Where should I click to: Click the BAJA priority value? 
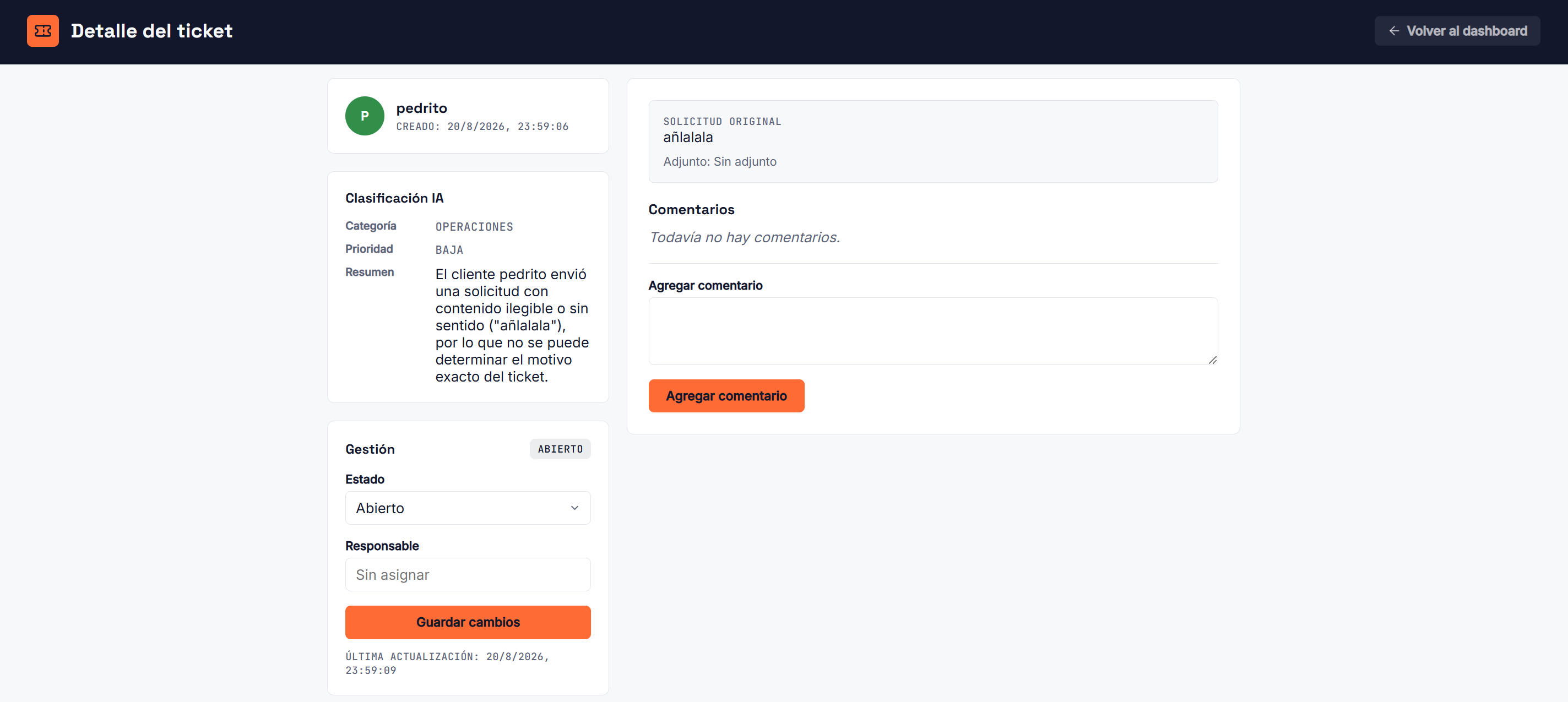pyautogui.click(x=449, y=250)
